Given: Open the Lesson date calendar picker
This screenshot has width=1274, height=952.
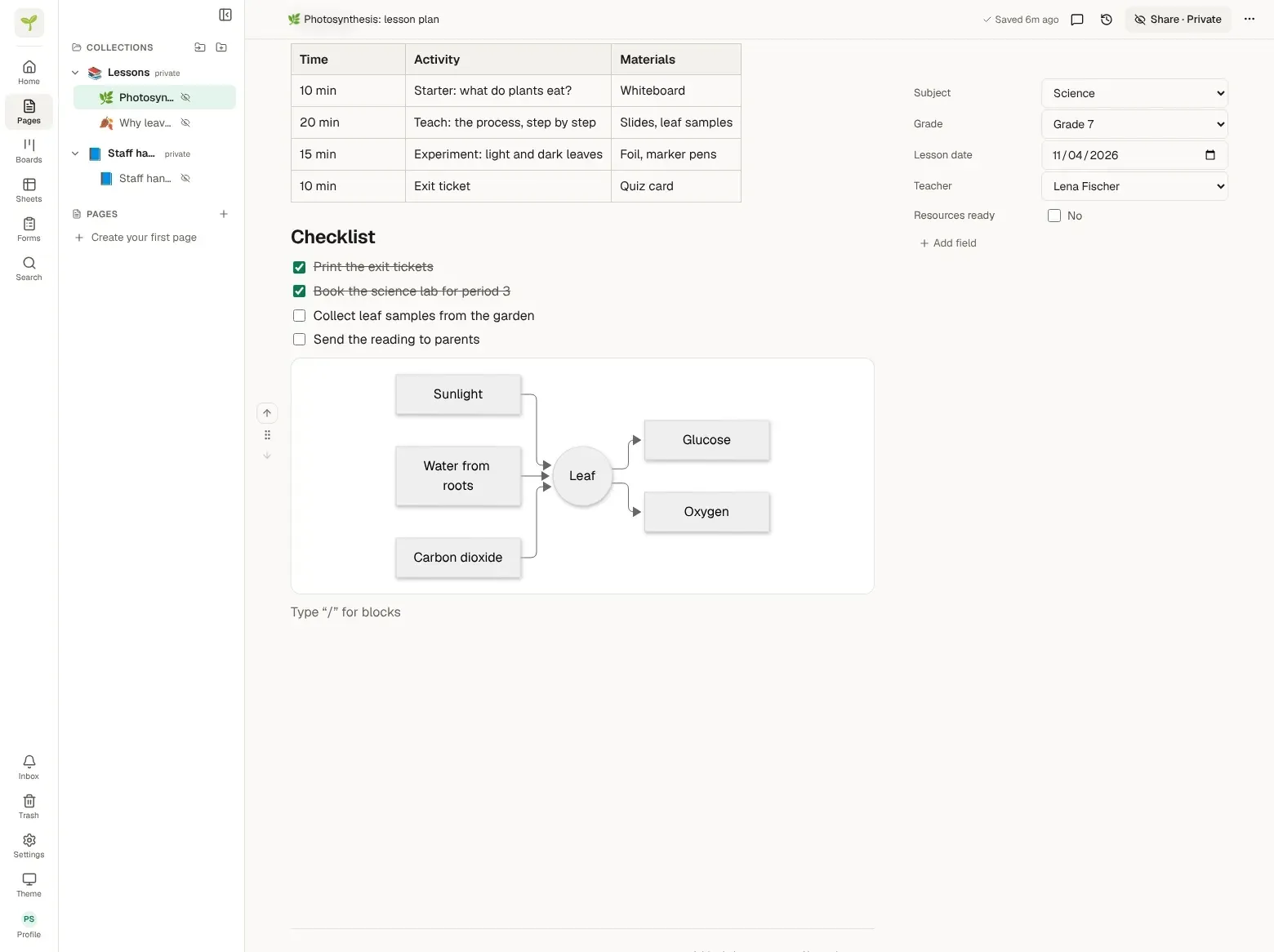Looking at the screenshot, I should (x=1210, y=155).
